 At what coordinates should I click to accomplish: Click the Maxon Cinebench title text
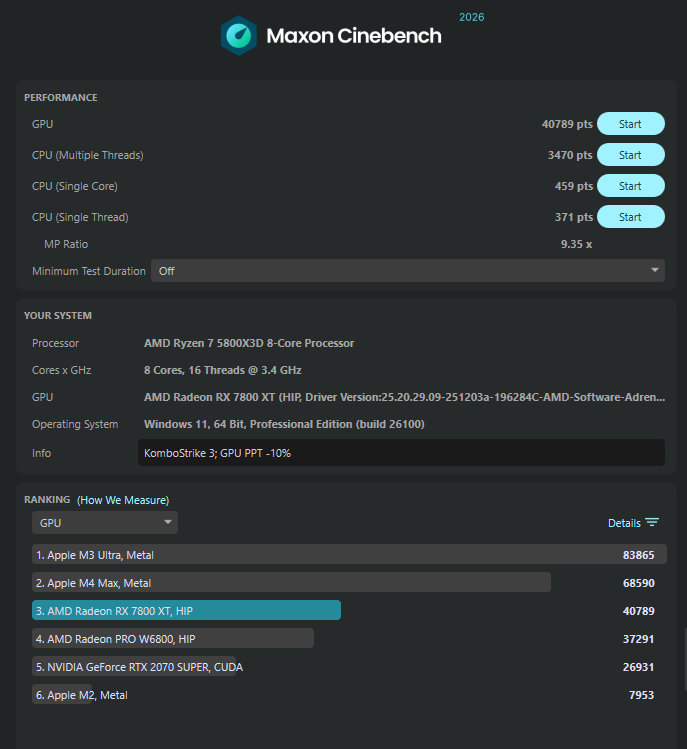[x=354, y=36]
